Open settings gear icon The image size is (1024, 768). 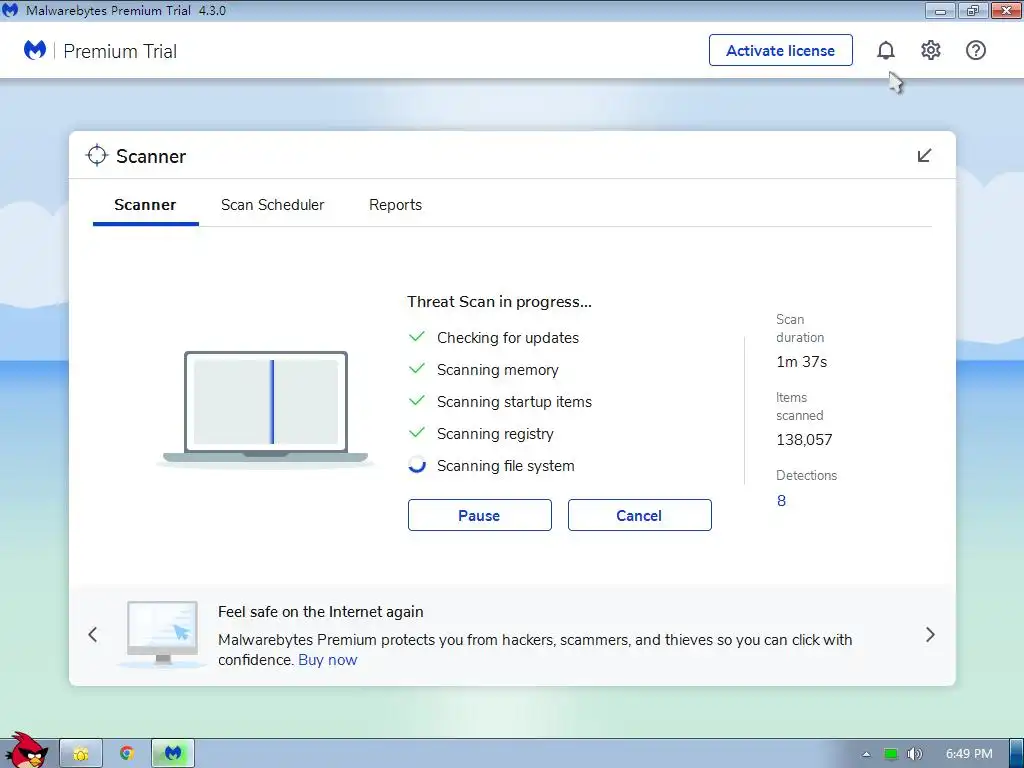[x=931, y=50]
